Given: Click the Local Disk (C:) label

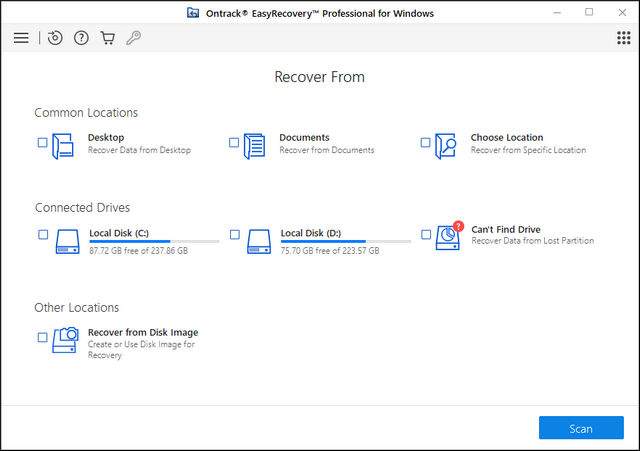Looking at the screenshot, I should point(119,233).
